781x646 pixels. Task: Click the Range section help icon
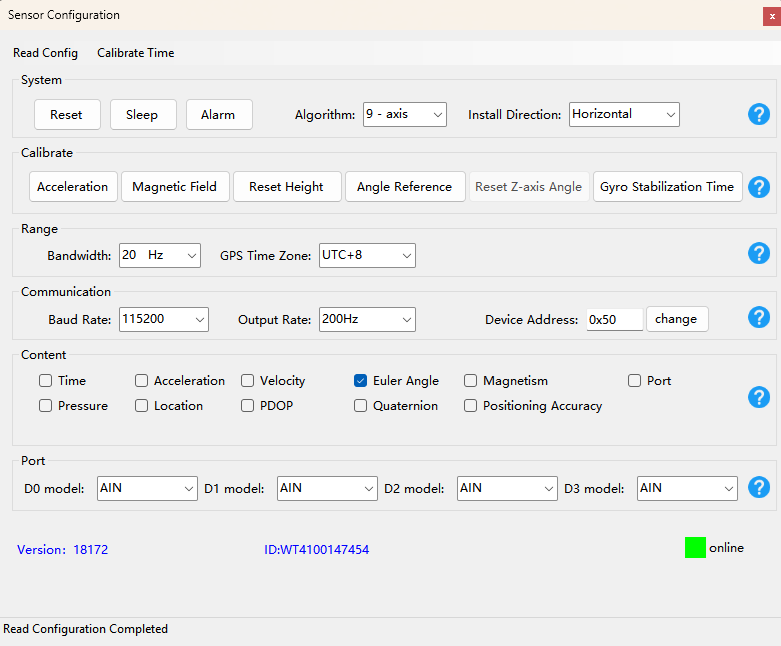759,254
